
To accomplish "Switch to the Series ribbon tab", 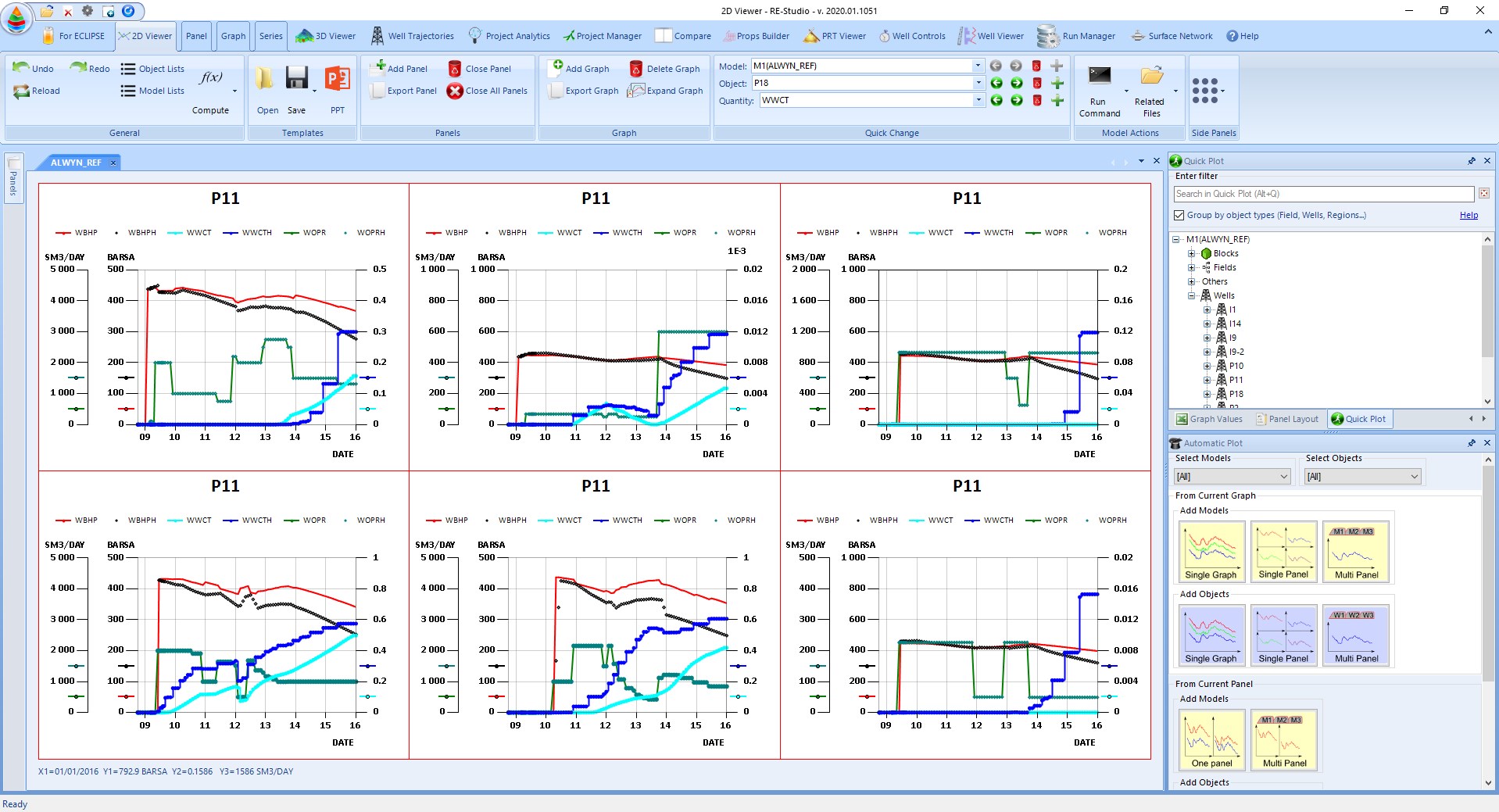I will click(270, 36).
